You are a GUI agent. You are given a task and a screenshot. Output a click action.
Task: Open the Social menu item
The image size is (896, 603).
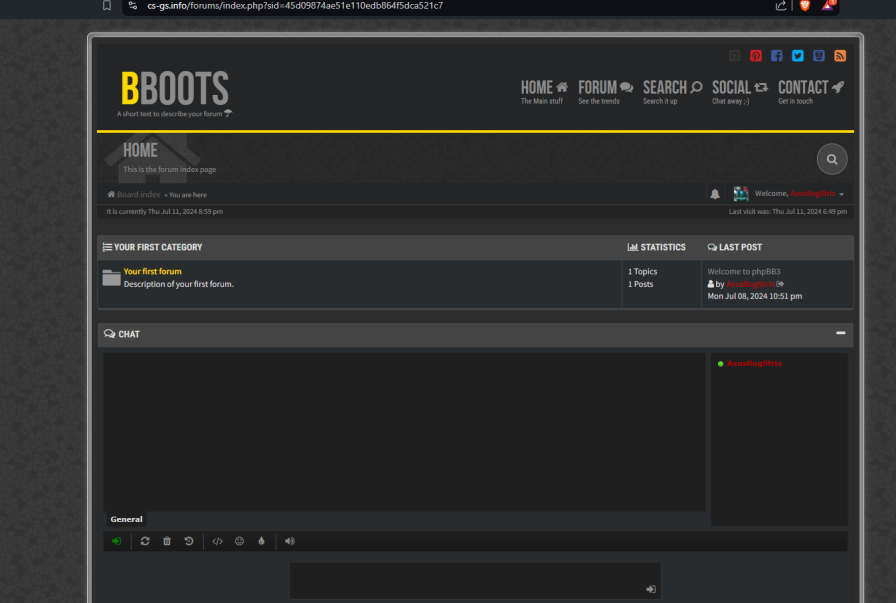[740, 92]
